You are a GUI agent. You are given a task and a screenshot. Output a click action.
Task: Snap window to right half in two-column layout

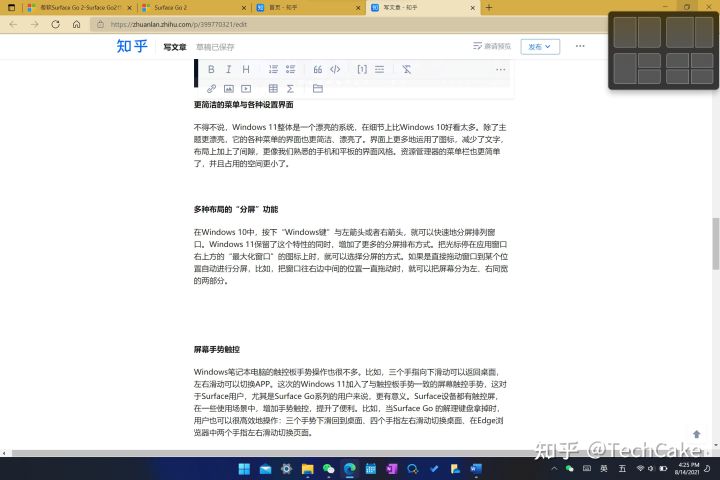pos(649,33)
